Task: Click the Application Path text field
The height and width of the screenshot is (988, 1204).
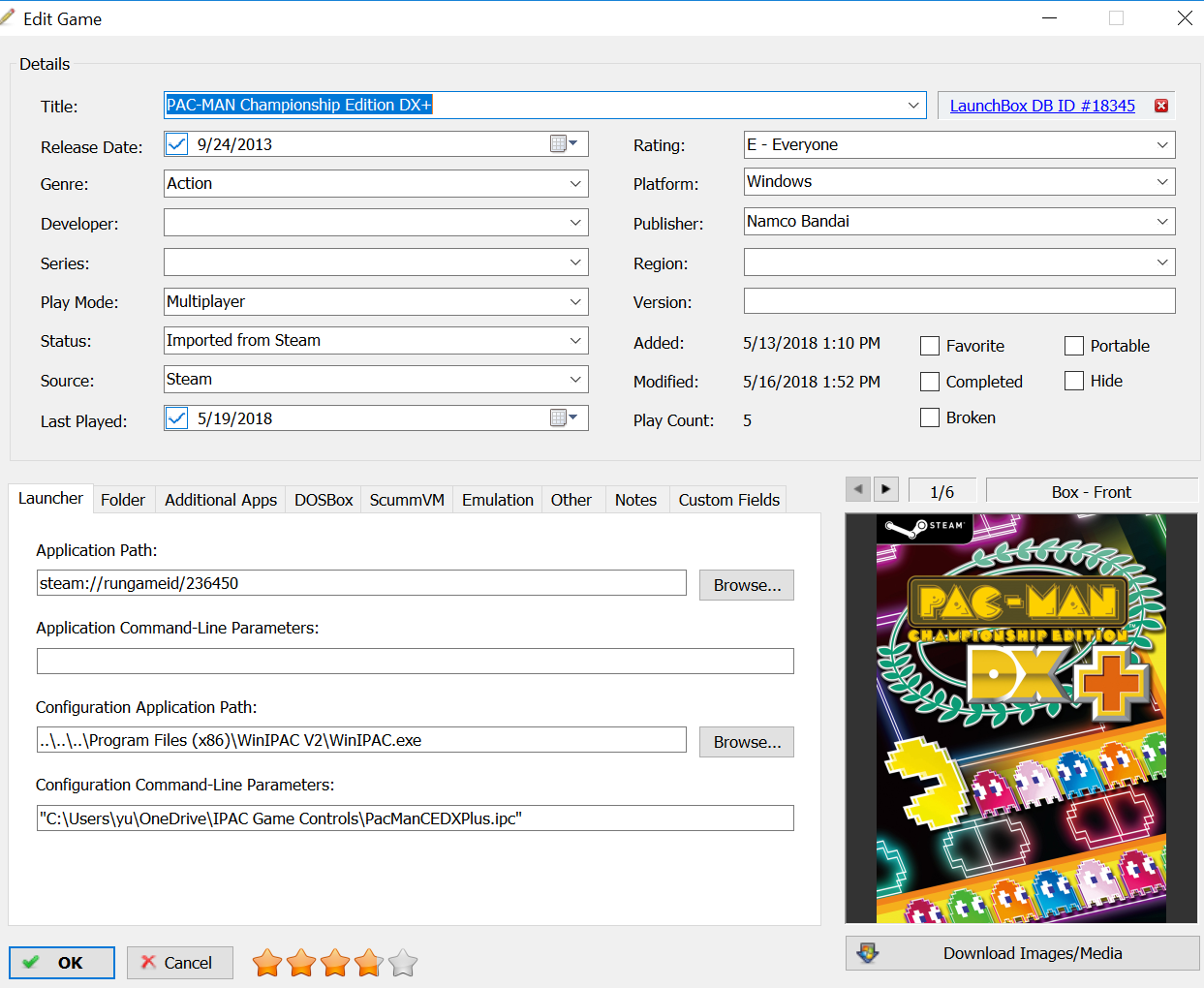Action: (x=361, y=583)
